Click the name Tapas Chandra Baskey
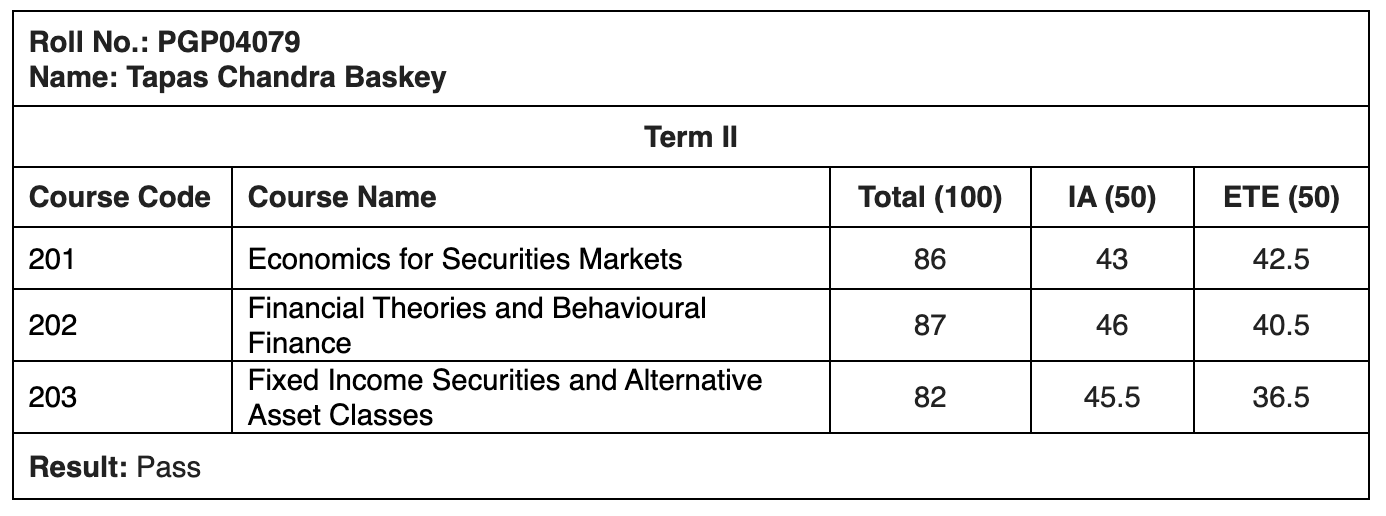 point(238,77)
